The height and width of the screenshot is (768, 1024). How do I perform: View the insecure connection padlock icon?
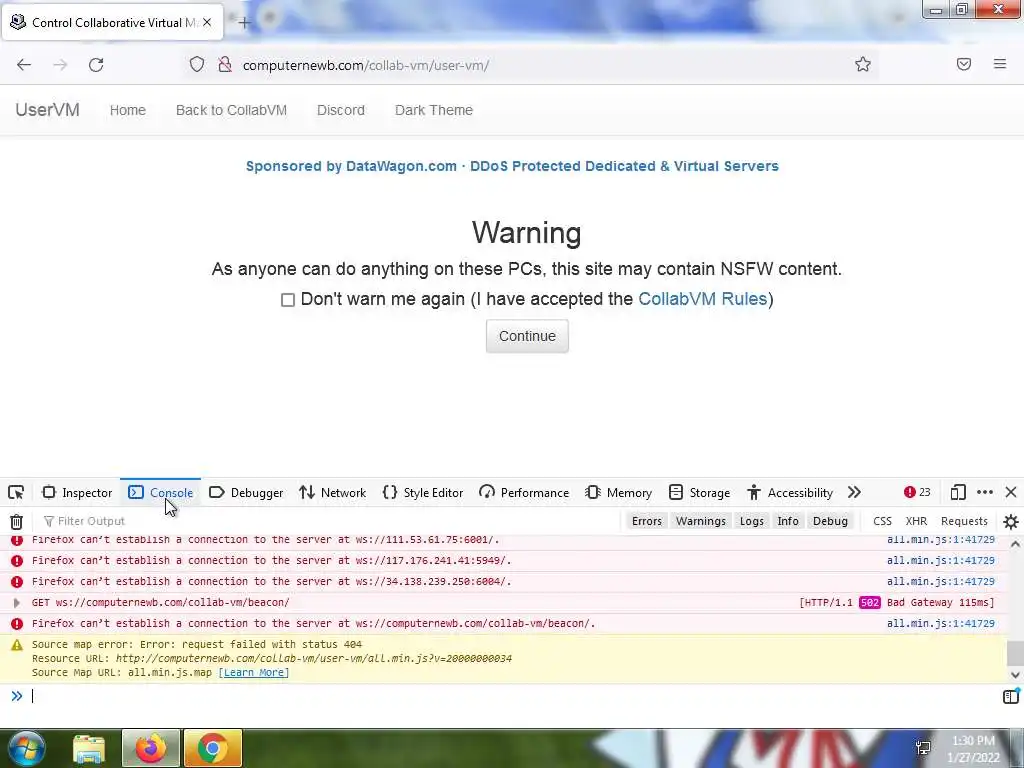tap(225, 64)
